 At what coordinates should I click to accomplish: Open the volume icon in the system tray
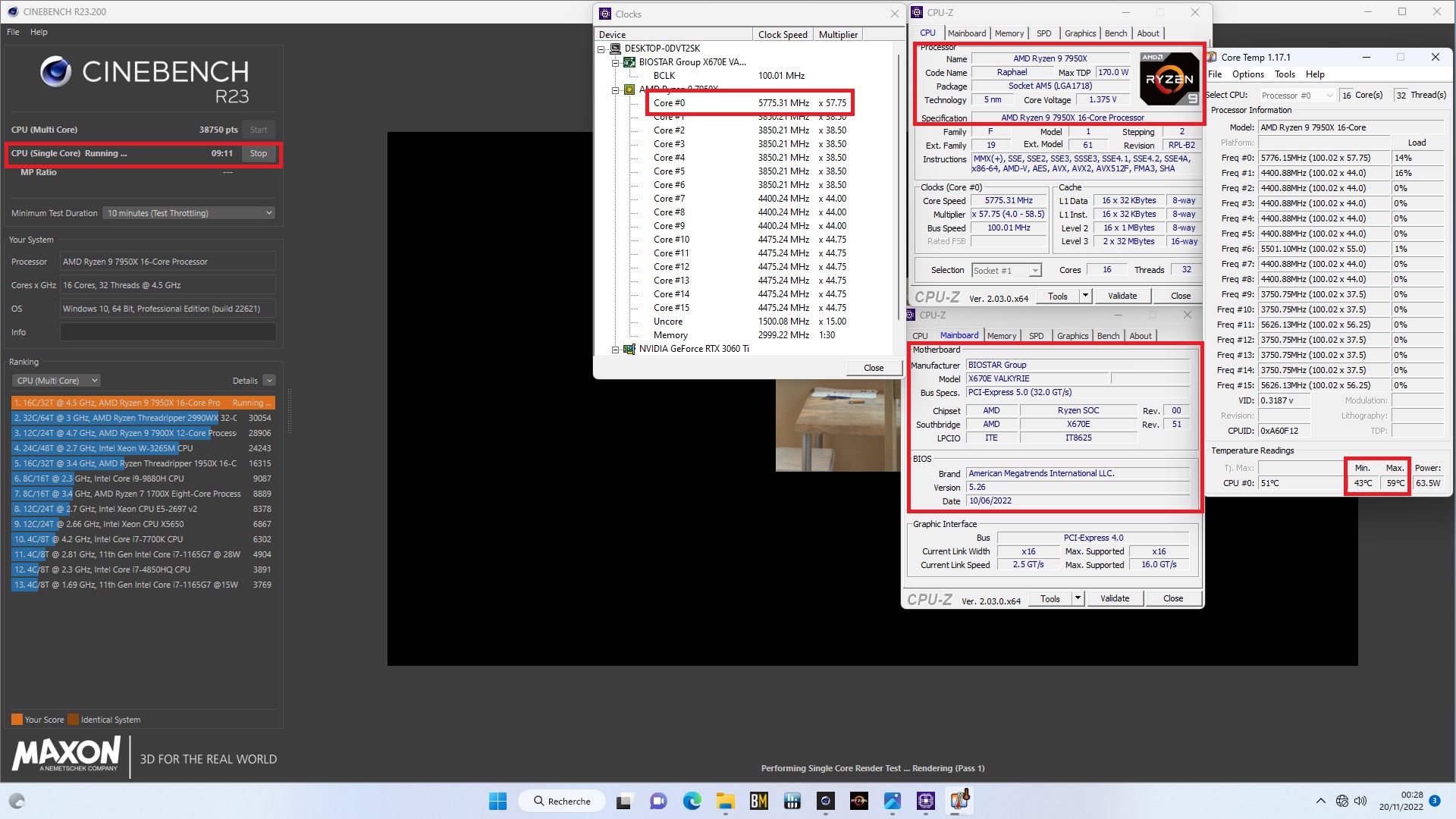point(1360,801)
